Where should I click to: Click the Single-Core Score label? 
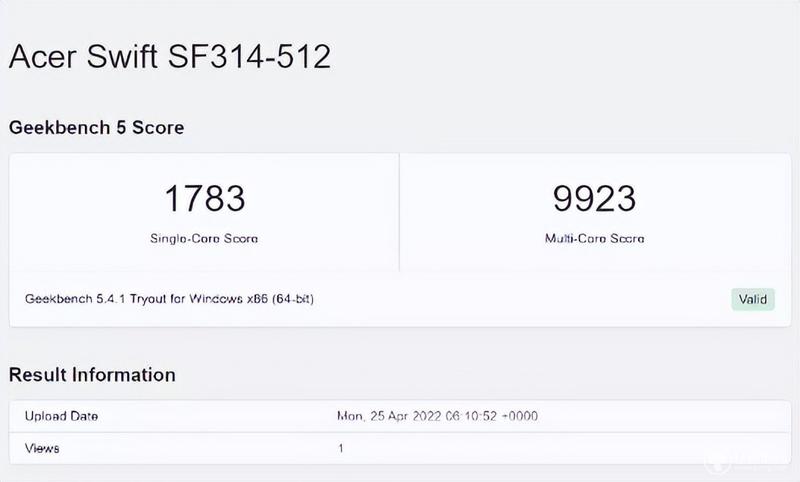(204, 238)
